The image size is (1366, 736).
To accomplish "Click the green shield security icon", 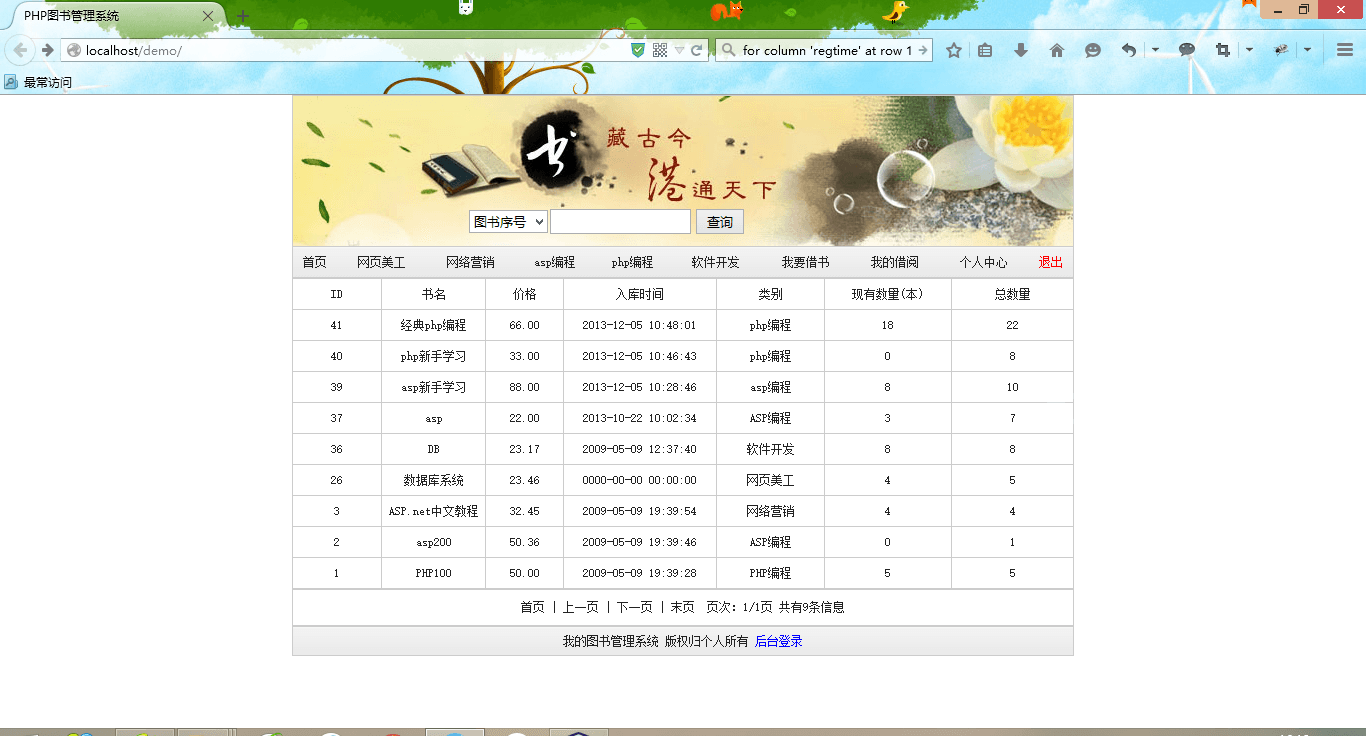I will pyautogui.click(x=638, y=50).
